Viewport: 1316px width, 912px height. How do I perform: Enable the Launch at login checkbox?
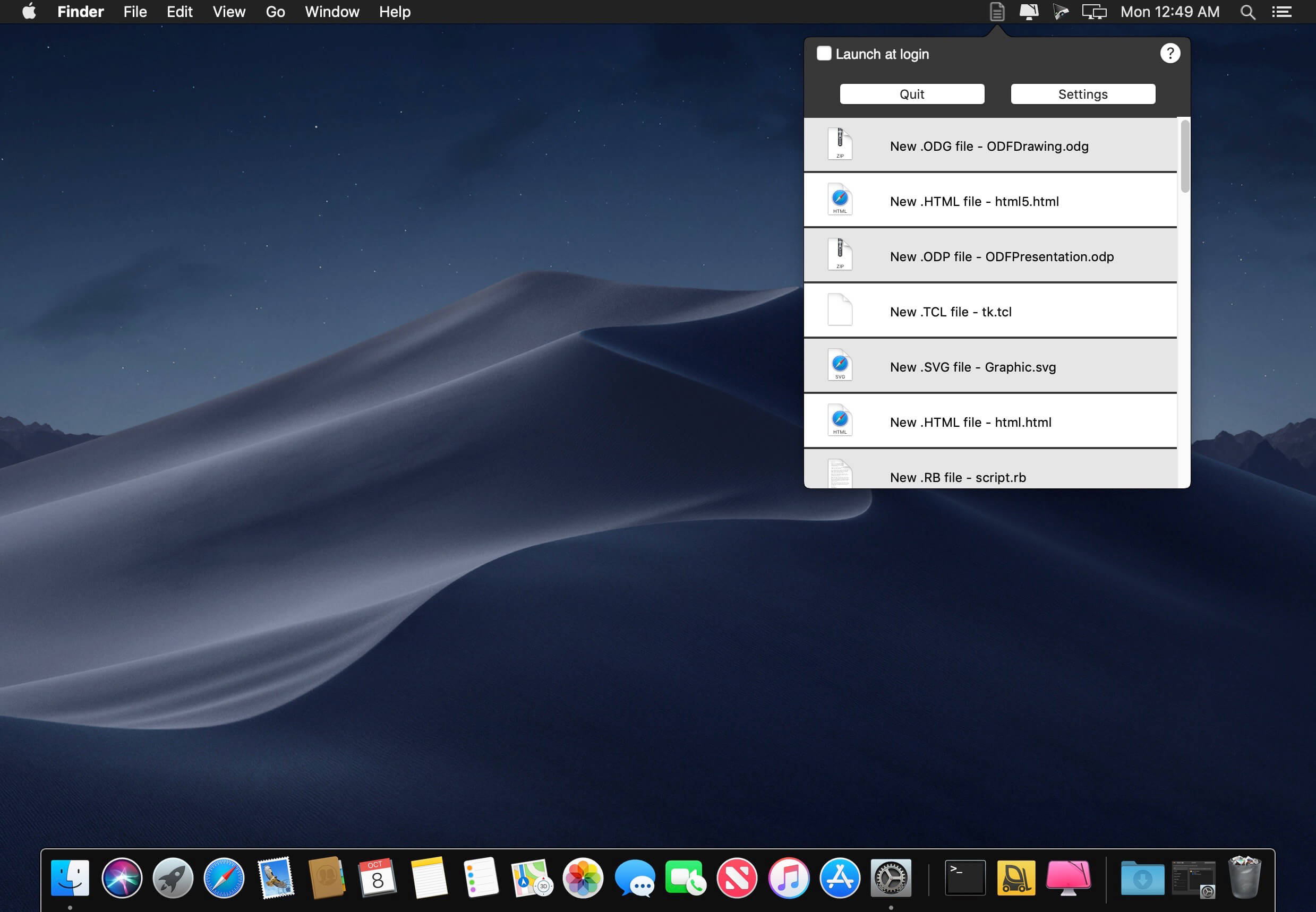824,53
